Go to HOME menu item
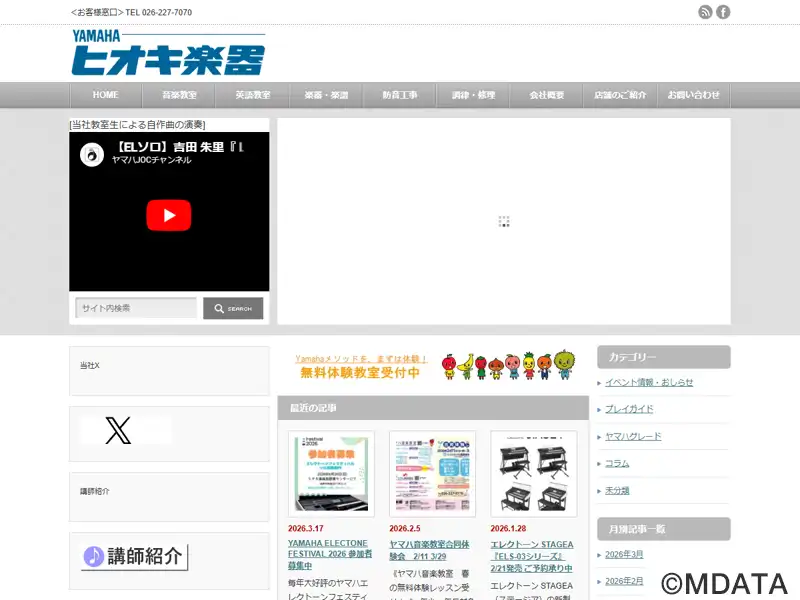The image size is (800, 600). tap(106, 95)
